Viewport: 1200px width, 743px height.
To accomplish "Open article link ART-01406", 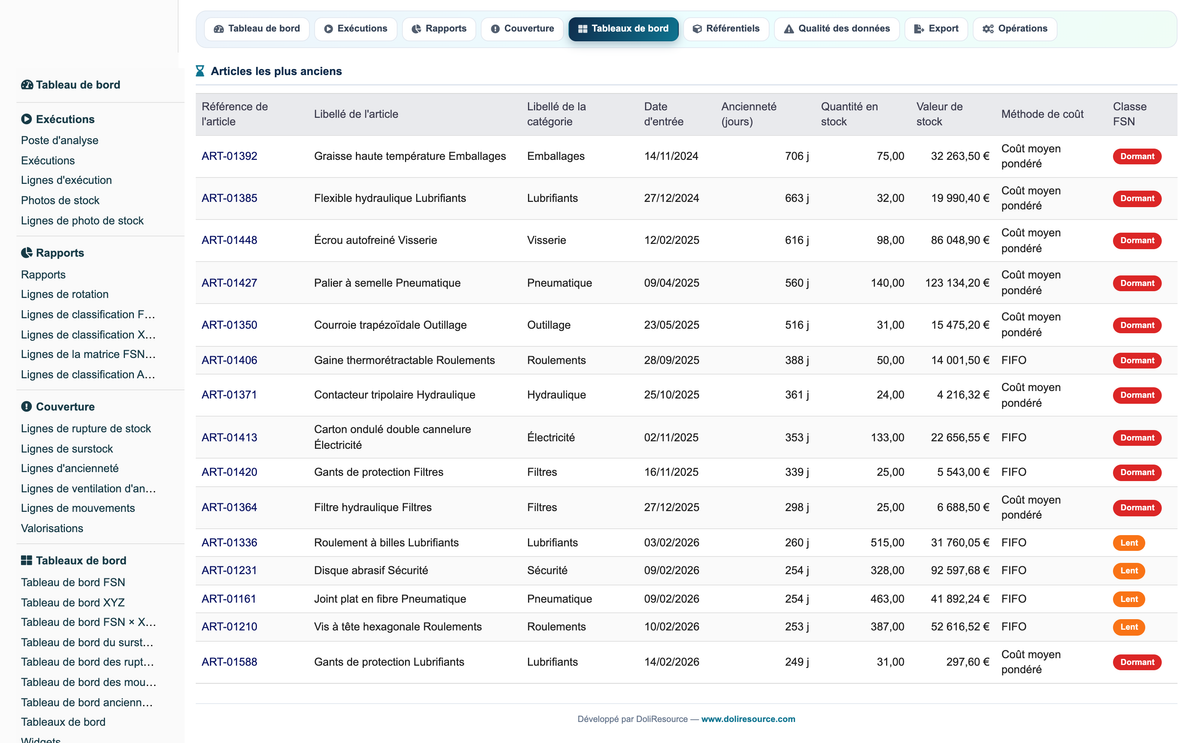I will 229,360.
